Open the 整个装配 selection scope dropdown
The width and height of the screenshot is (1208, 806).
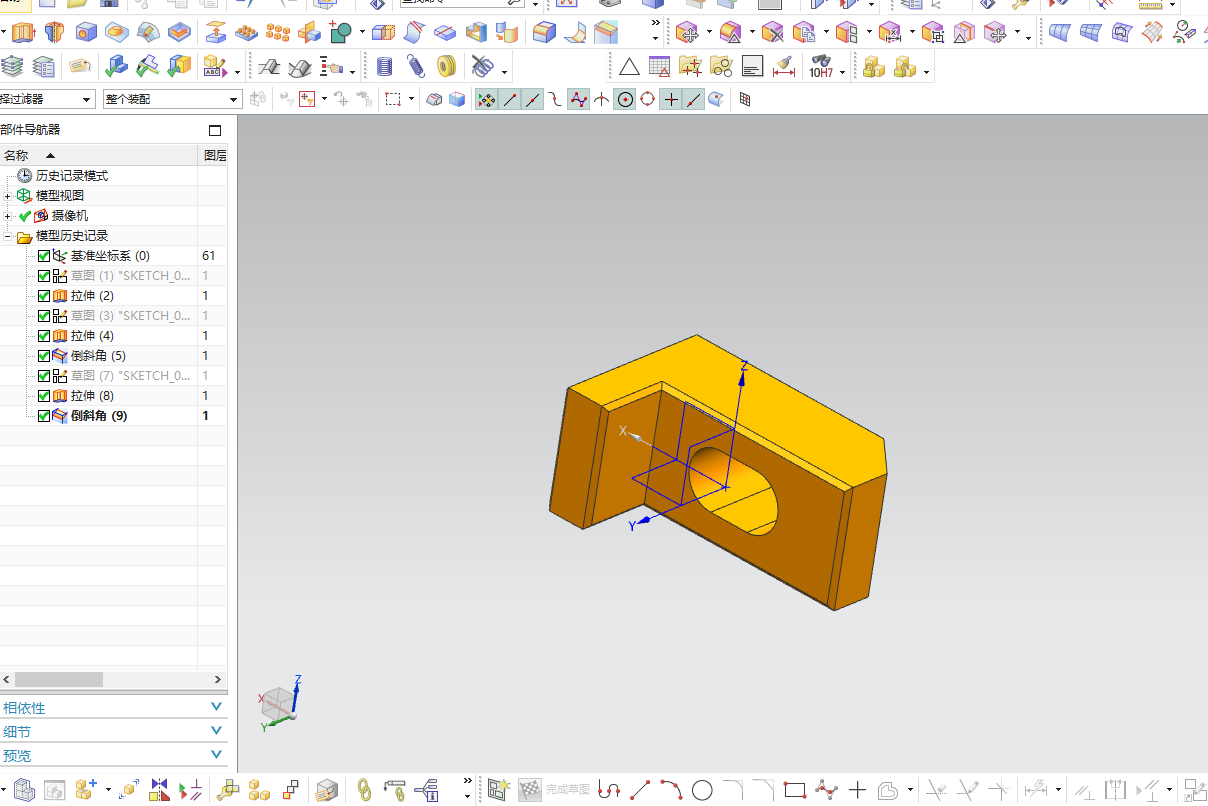tap(172, 99)
